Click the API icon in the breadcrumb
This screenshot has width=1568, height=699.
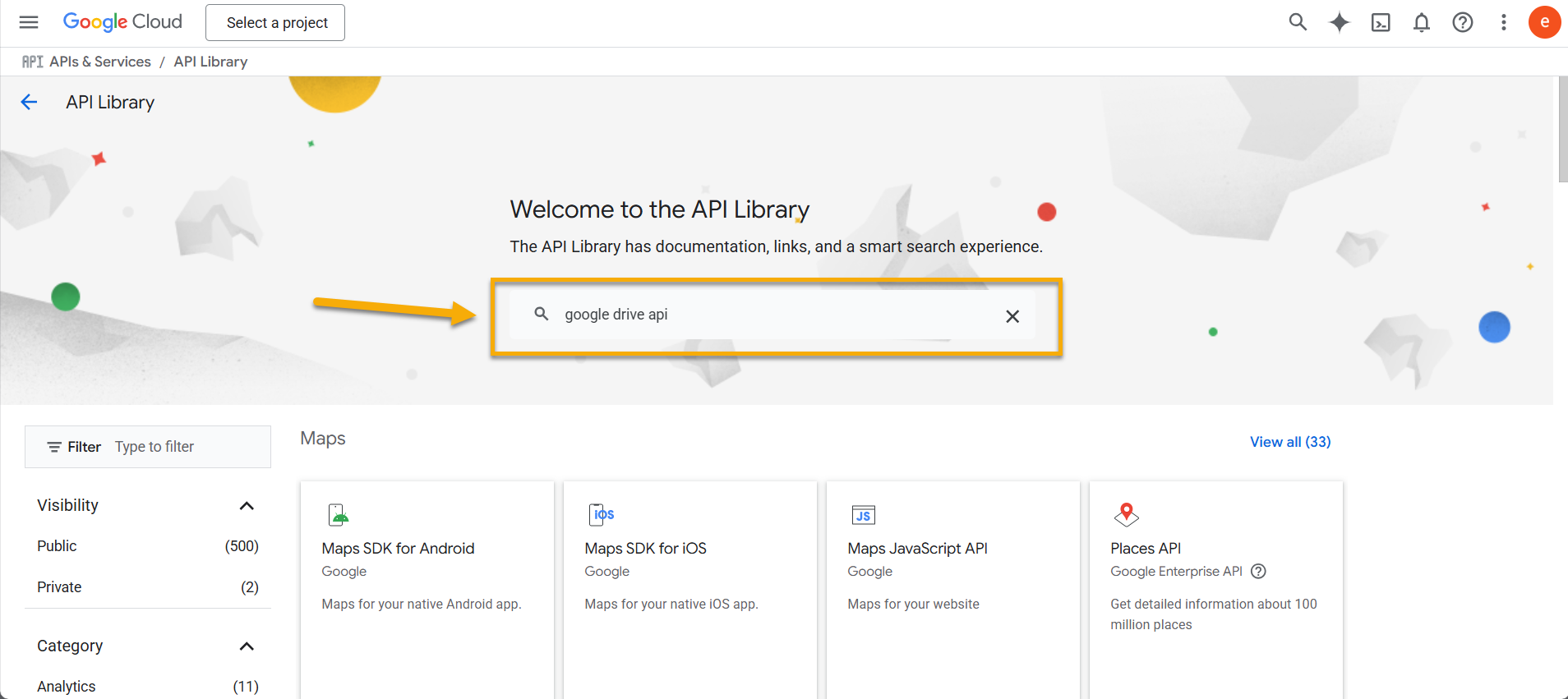(x=33, y=62)
